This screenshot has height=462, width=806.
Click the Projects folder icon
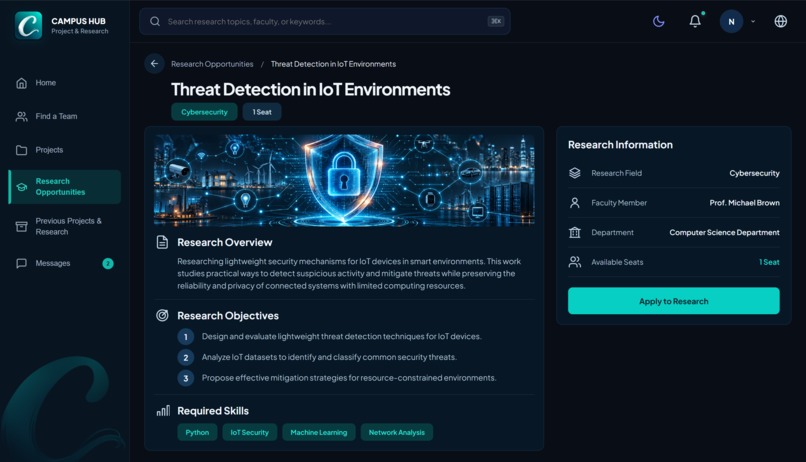[22, 150]
